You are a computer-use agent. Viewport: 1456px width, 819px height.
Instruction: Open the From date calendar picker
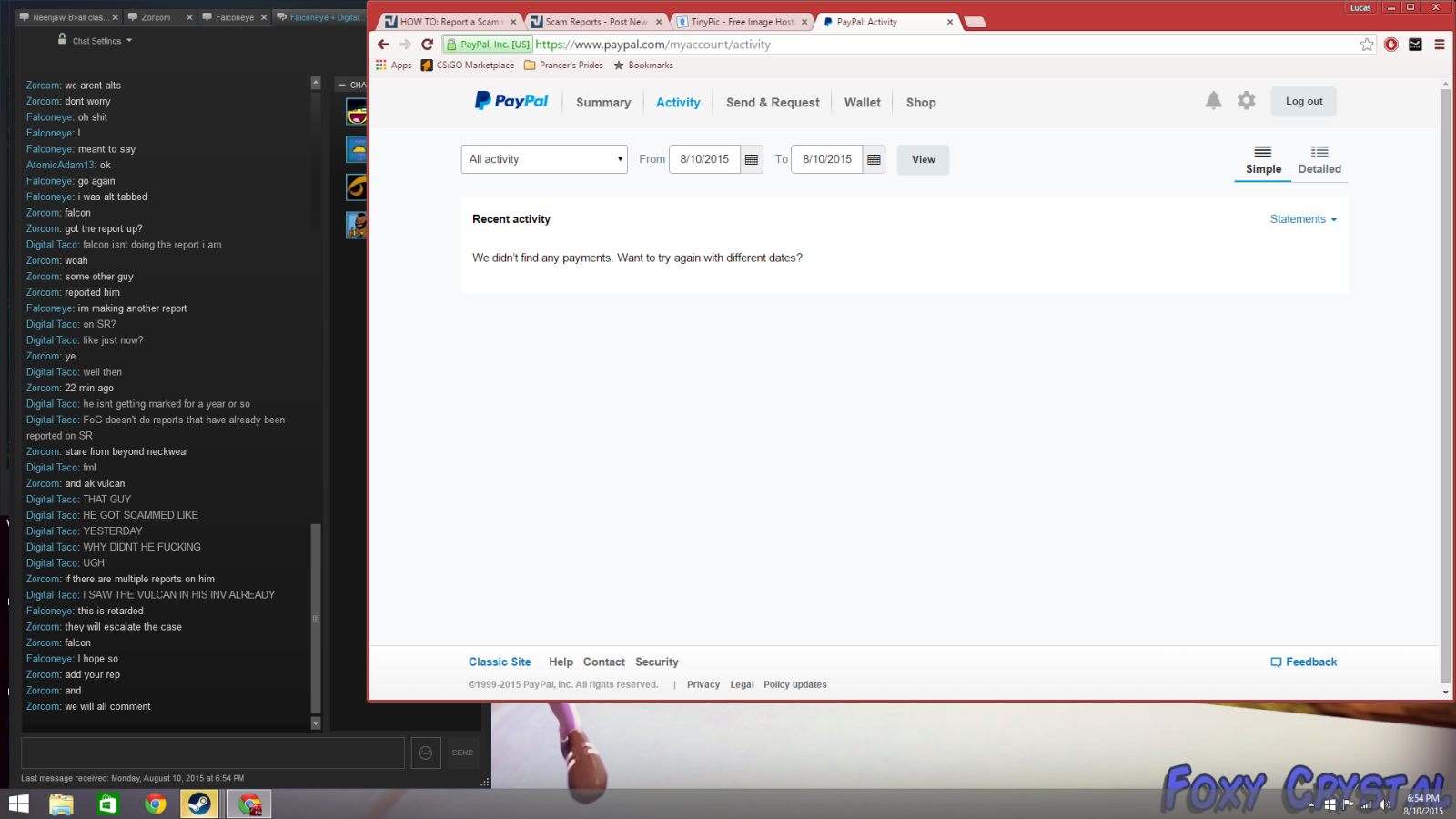[752, 159]
